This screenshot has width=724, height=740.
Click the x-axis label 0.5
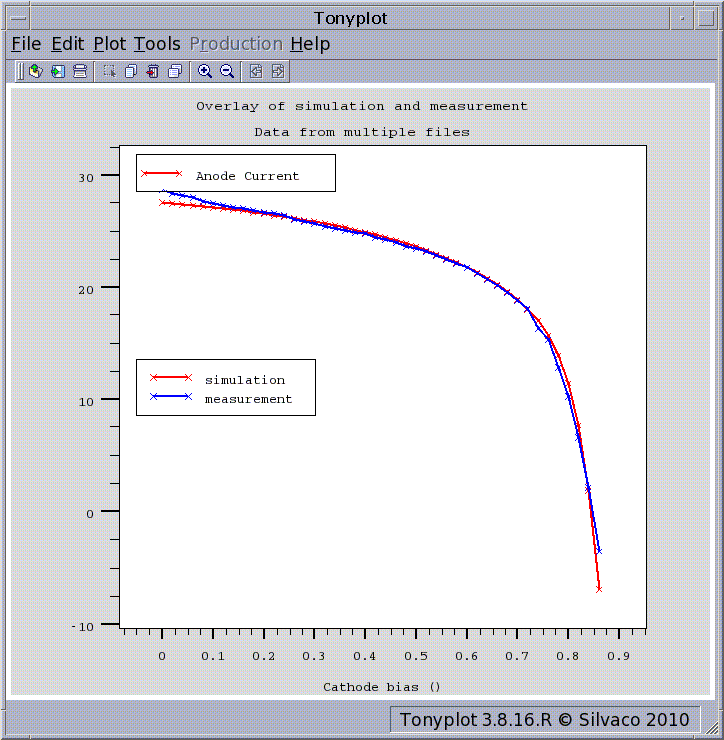click(x=416, y=656)
